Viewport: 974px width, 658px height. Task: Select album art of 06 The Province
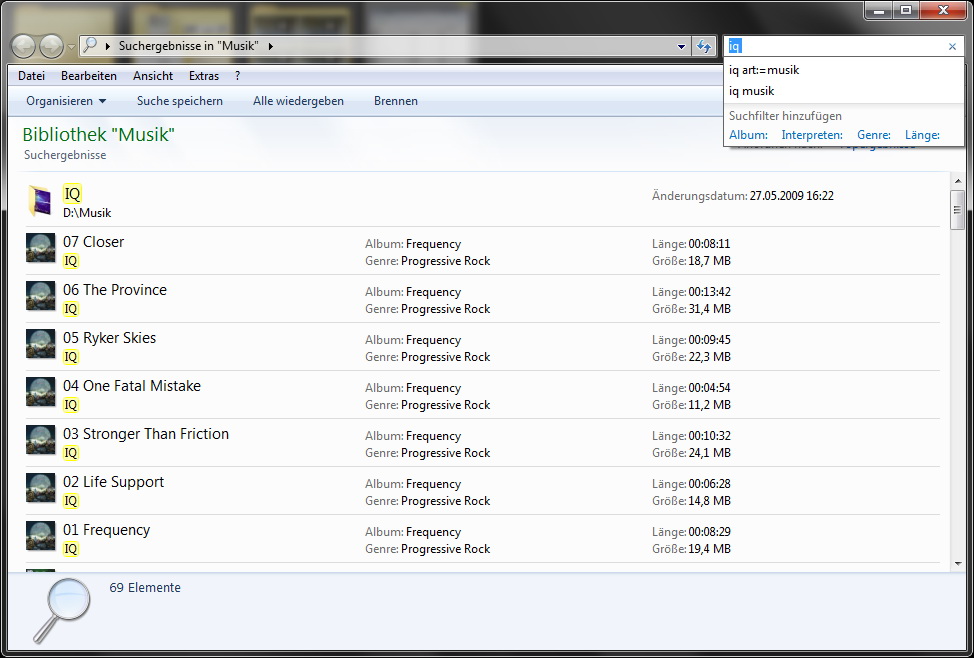[40, 296]
